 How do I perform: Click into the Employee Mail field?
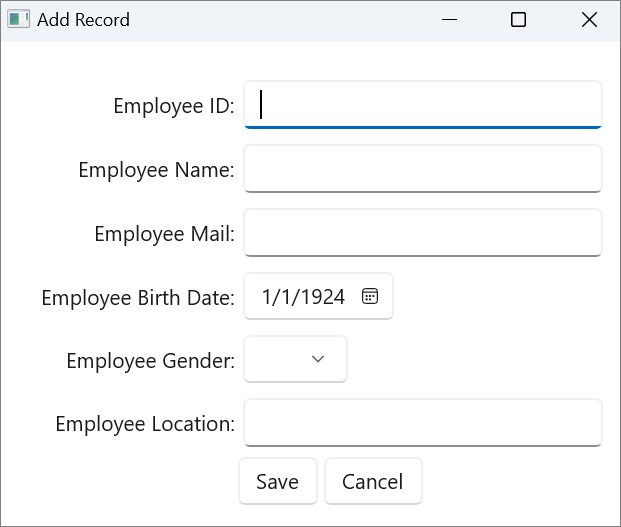pos(422,232)
